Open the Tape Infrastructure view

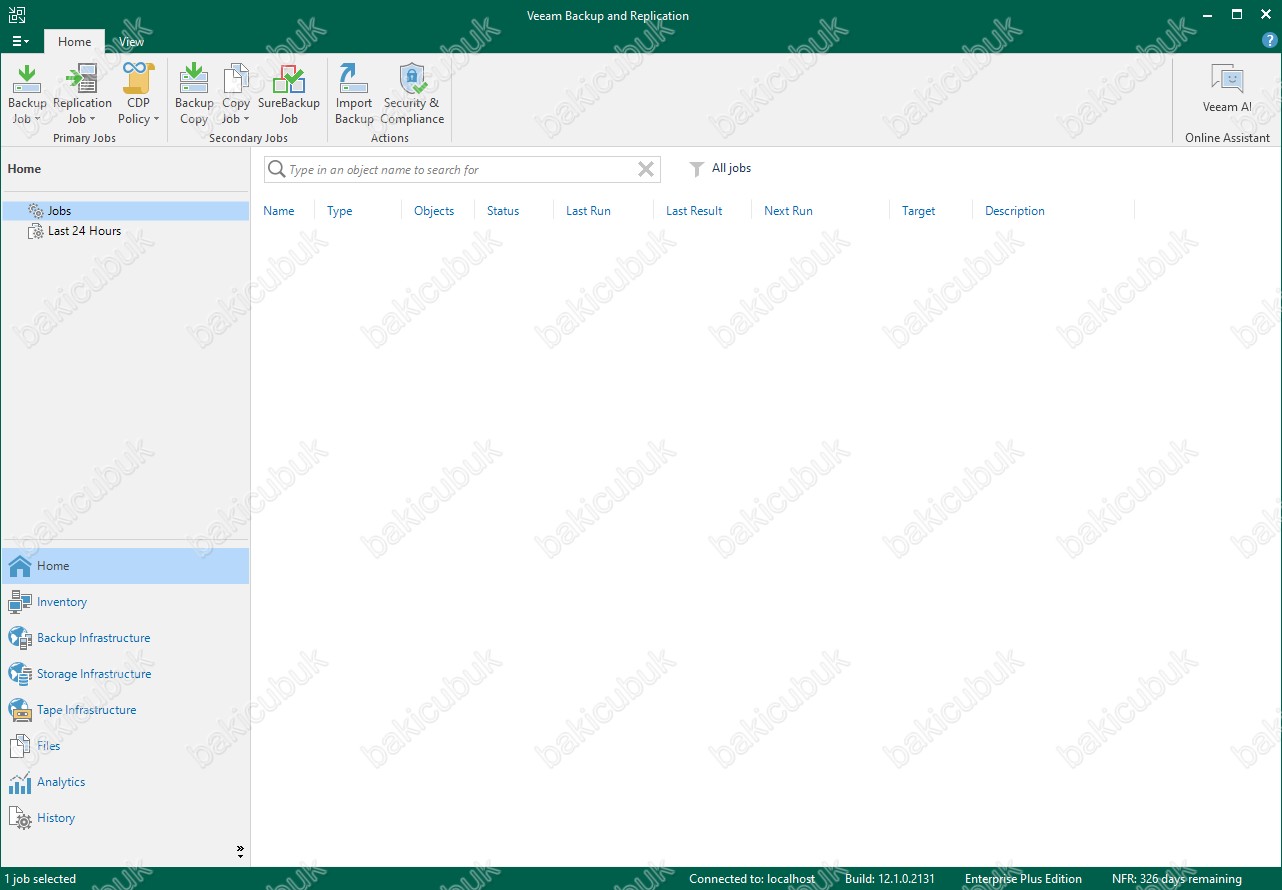125,710
